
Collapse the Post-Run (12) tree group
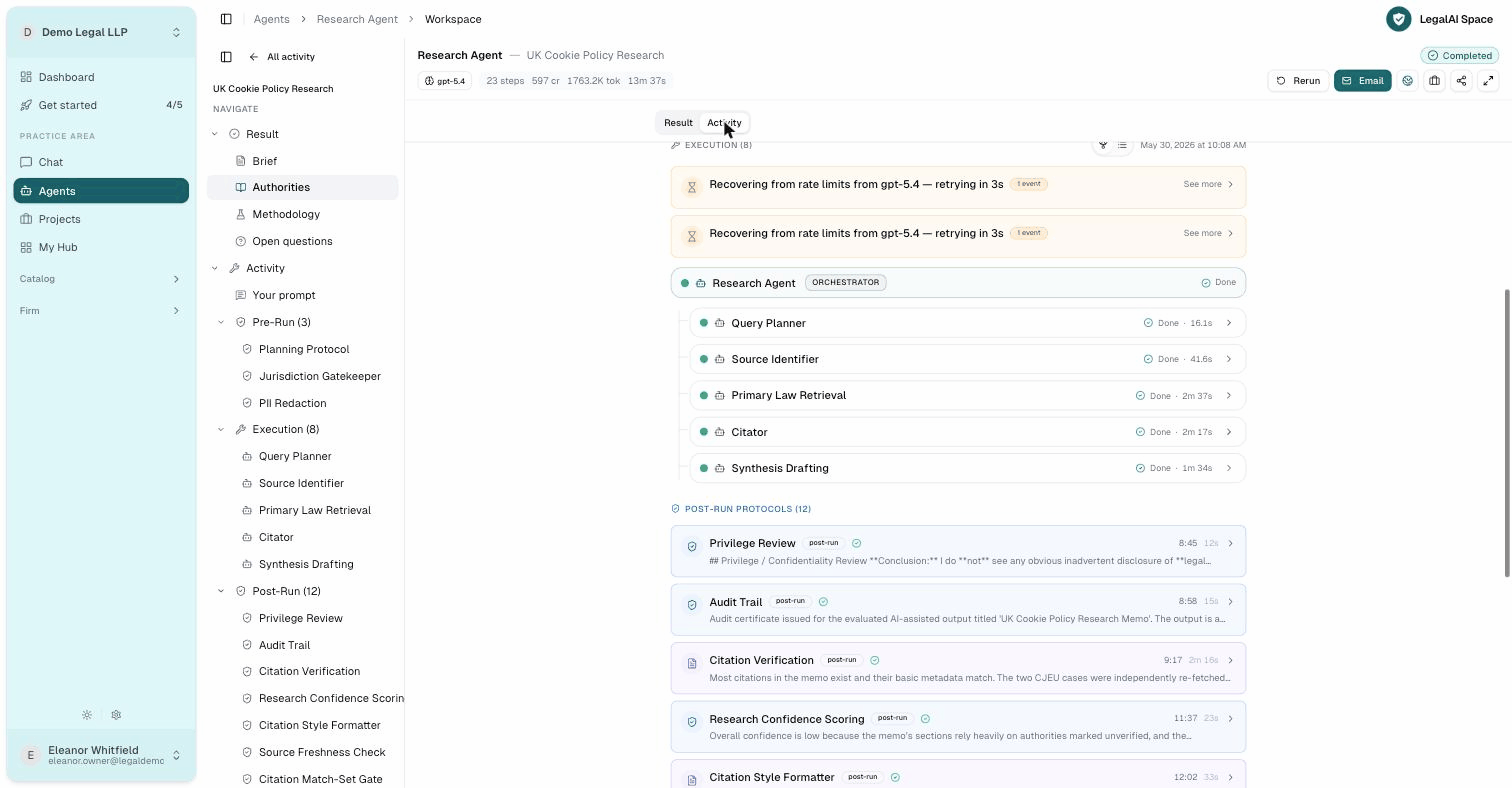(221, 591)
